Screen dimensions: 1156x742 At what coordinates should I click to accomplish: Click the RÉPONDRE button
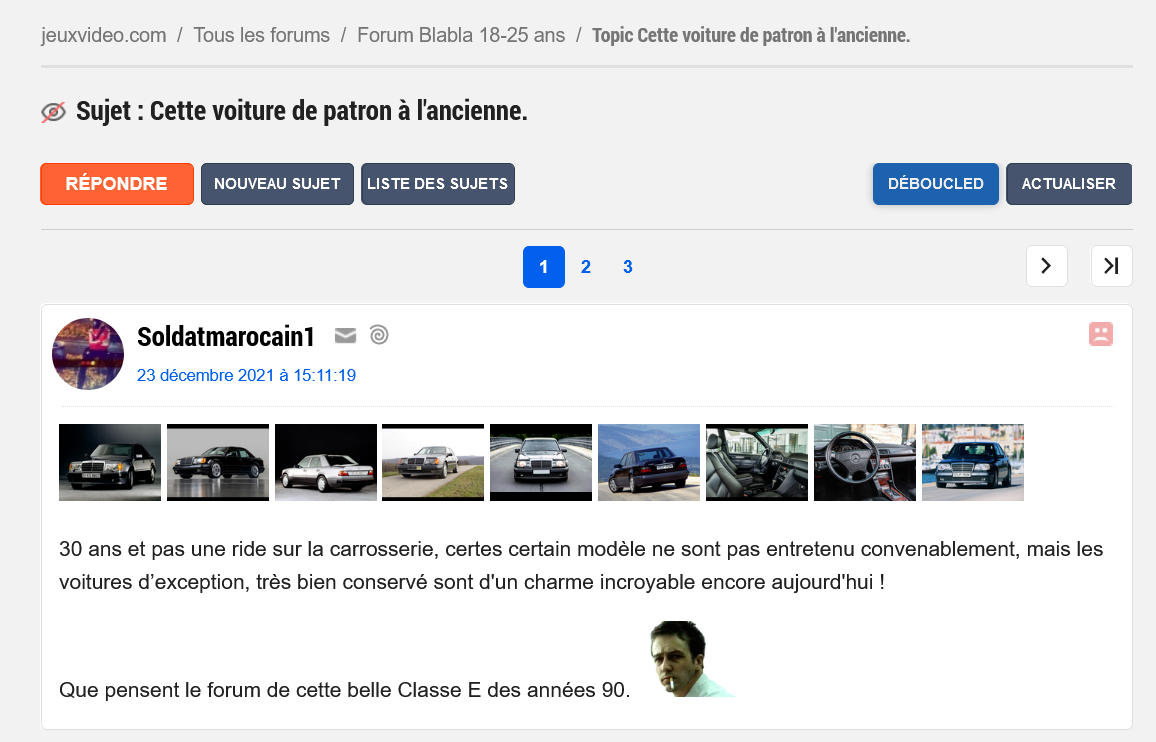pyautogui.click(x=116, y=184)
